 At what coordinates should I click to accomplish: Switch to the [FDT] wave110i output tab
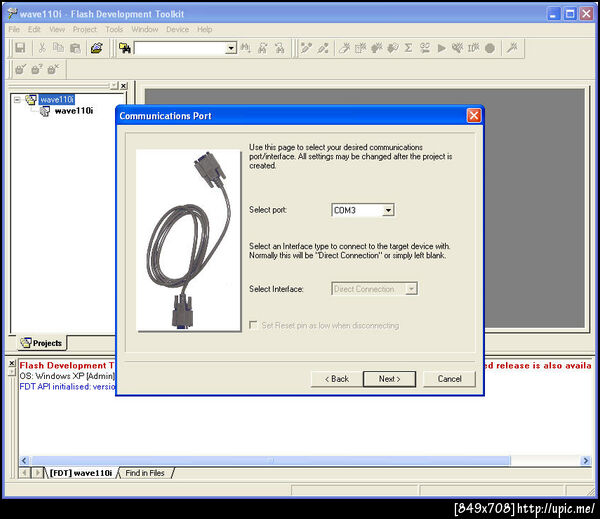(81, 473)
